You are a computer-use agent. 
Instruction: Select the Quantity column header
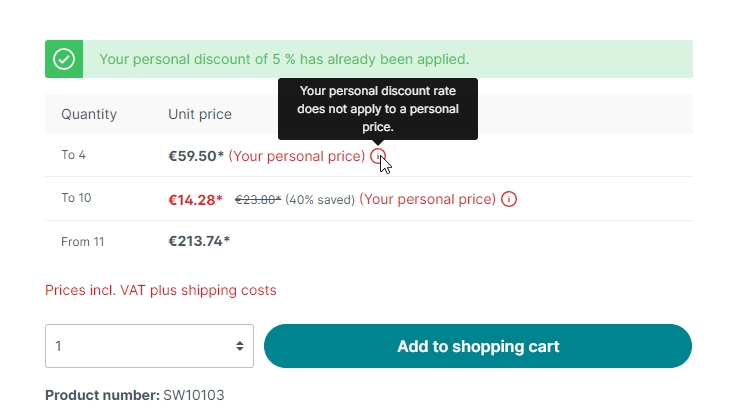pyautogui.click(x=89, y=114)
